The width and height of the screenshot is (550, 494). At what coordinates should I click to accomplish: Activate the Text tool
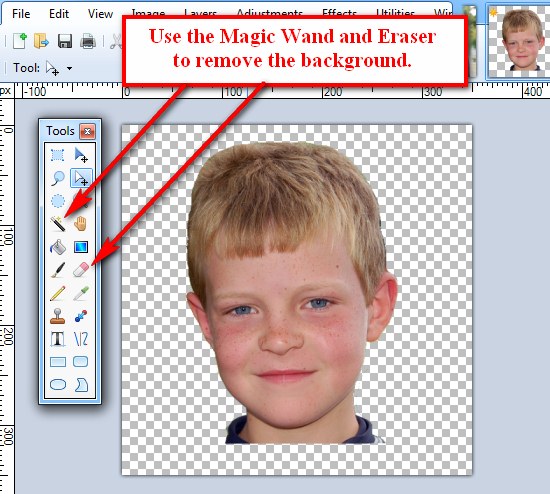[x=58, y=339]
